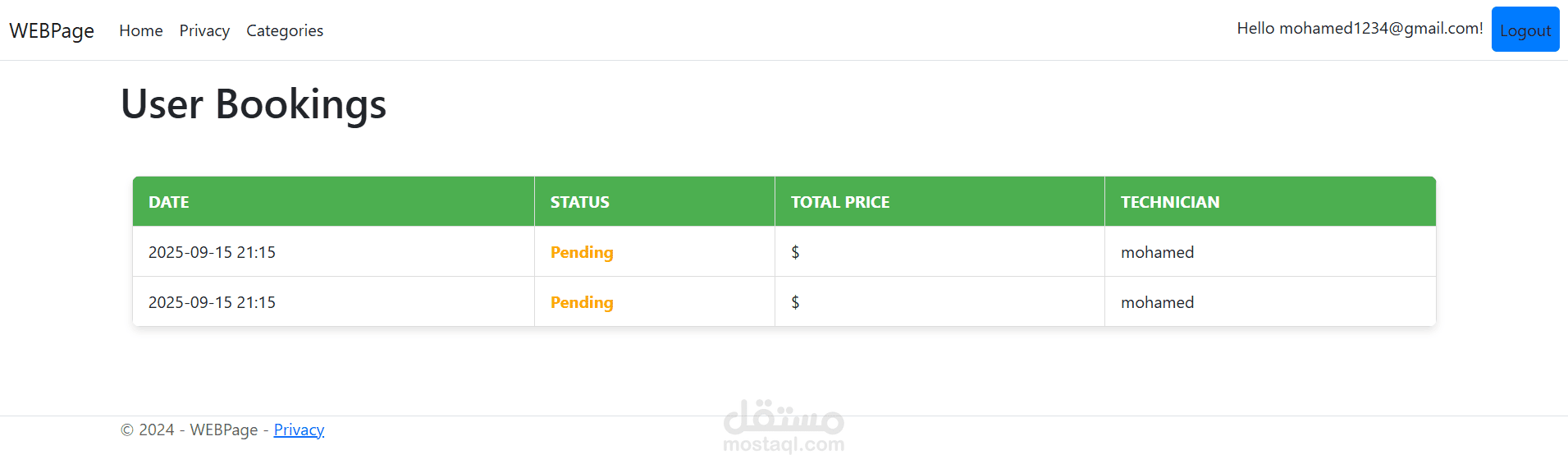Click the User Bookings heading
The height and width of the screenshot is (464, 1568).
click(x=253, y=104)
